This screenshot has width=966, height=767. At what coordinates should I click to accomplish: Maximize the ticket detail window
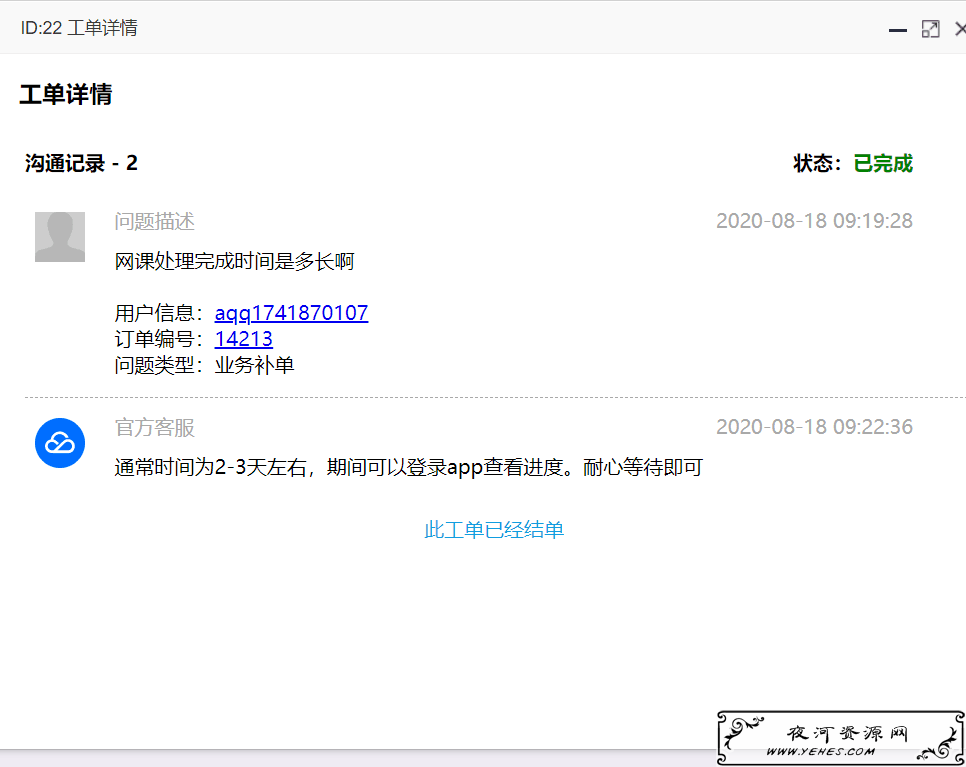pyautogui.click(x=930, y=29)
